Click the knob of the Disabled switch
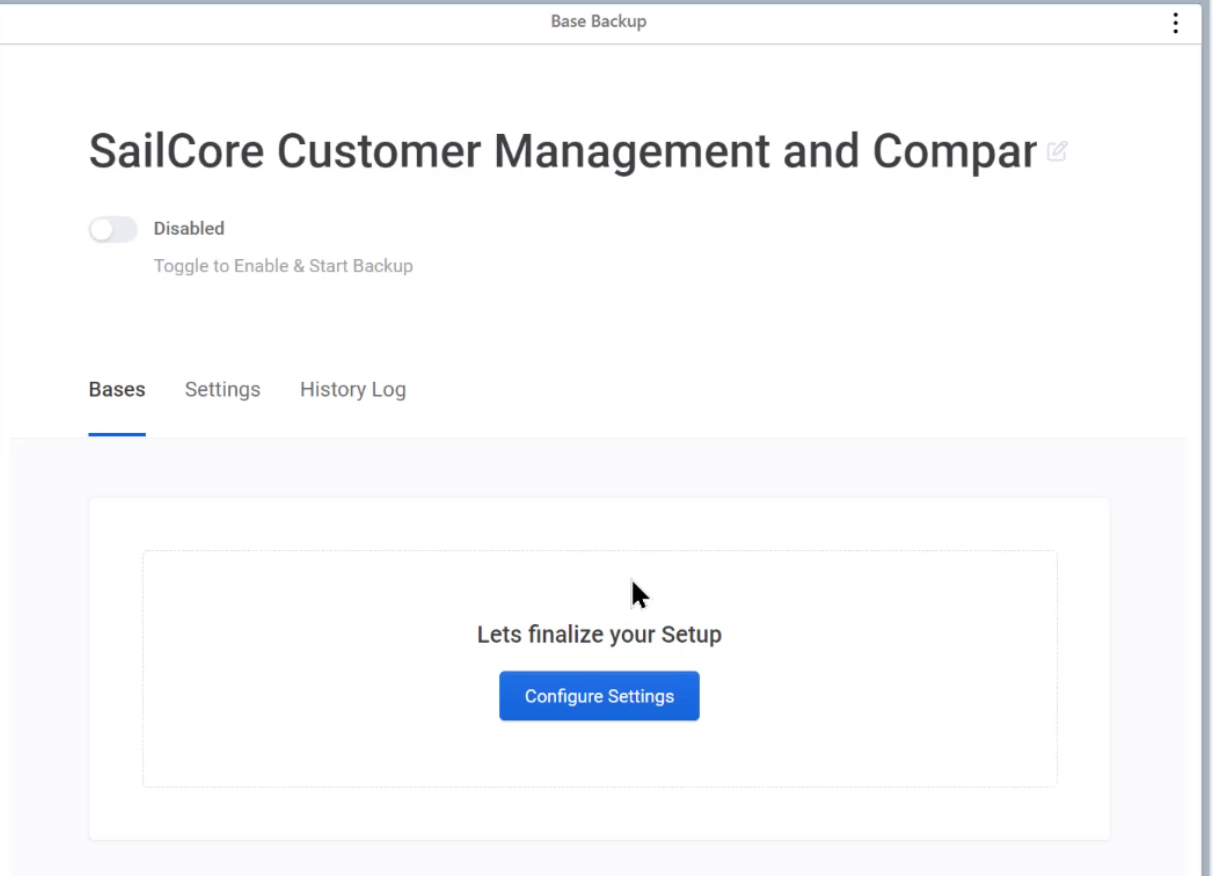The height and width of the screenshot is (876, 1215). pyautogui.click(x=101, y=230)
